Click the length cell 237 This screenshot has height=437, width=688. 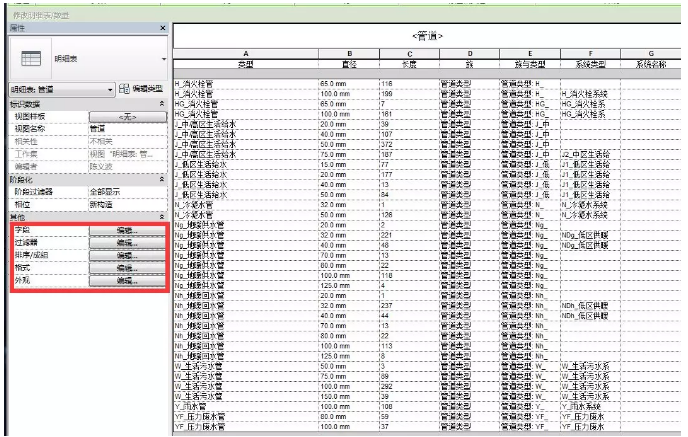pos(410,306)
